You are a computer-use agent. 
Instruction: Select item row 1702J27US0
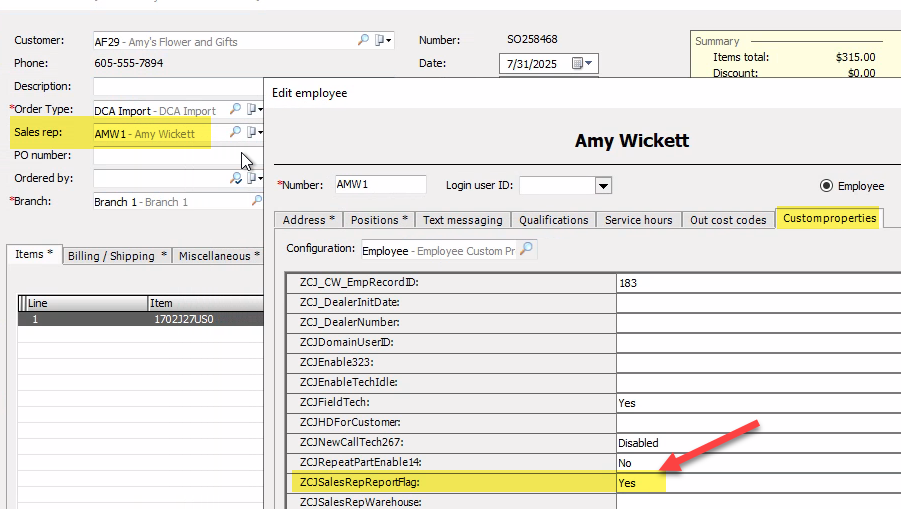(141, 319)
